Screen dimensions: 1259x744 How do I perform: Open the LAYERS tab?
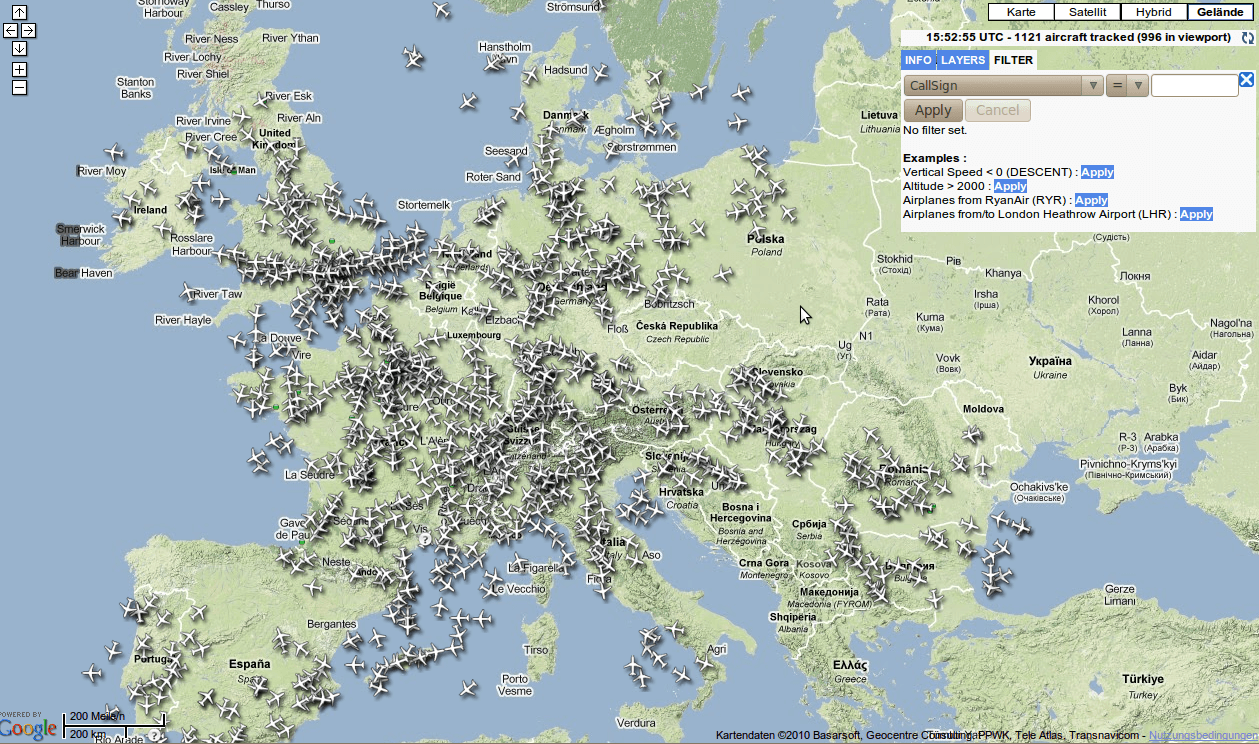(x=962, y=60)
